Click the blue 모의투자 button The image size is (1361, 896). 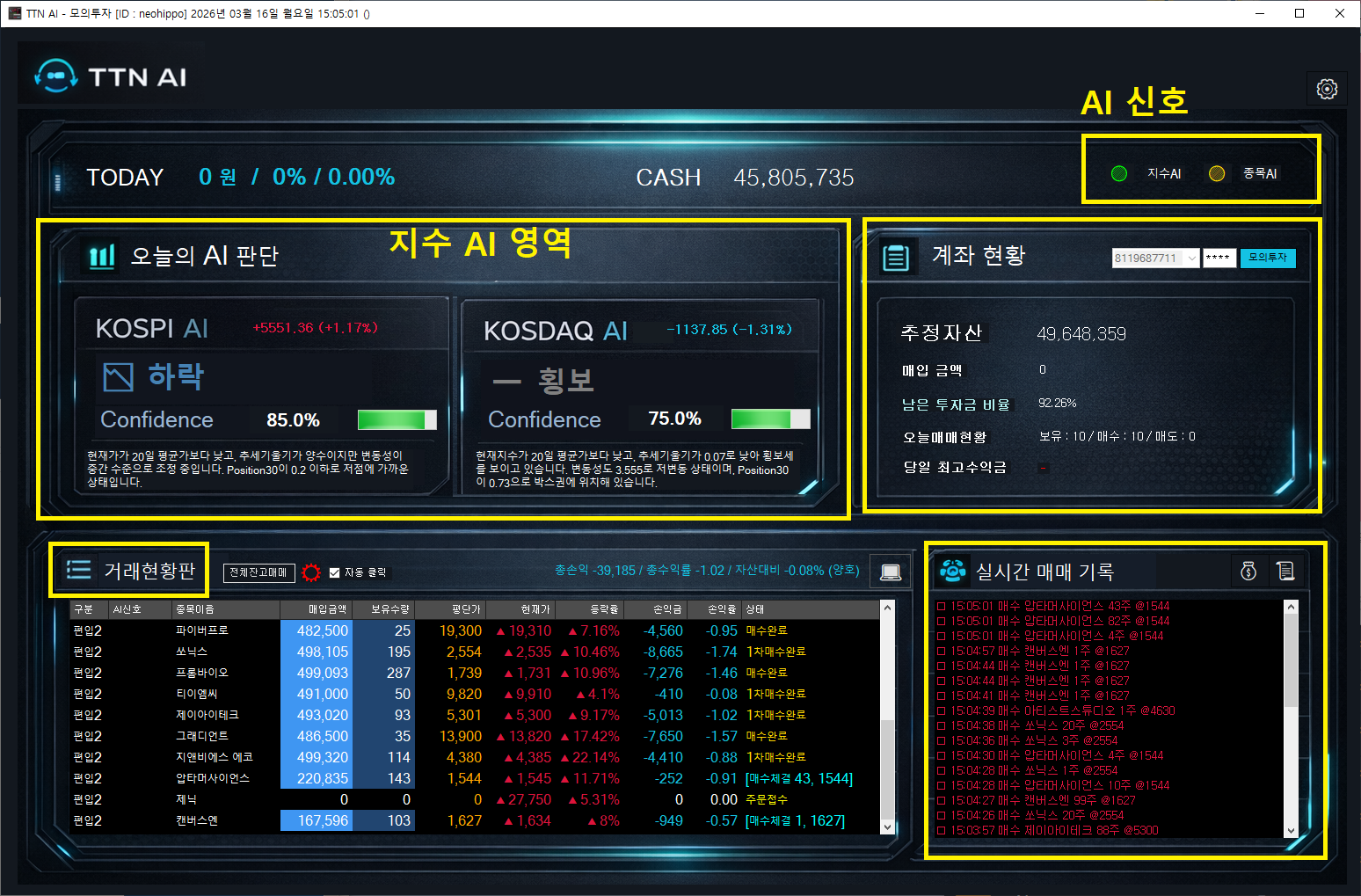click(x=1268, y=258)
